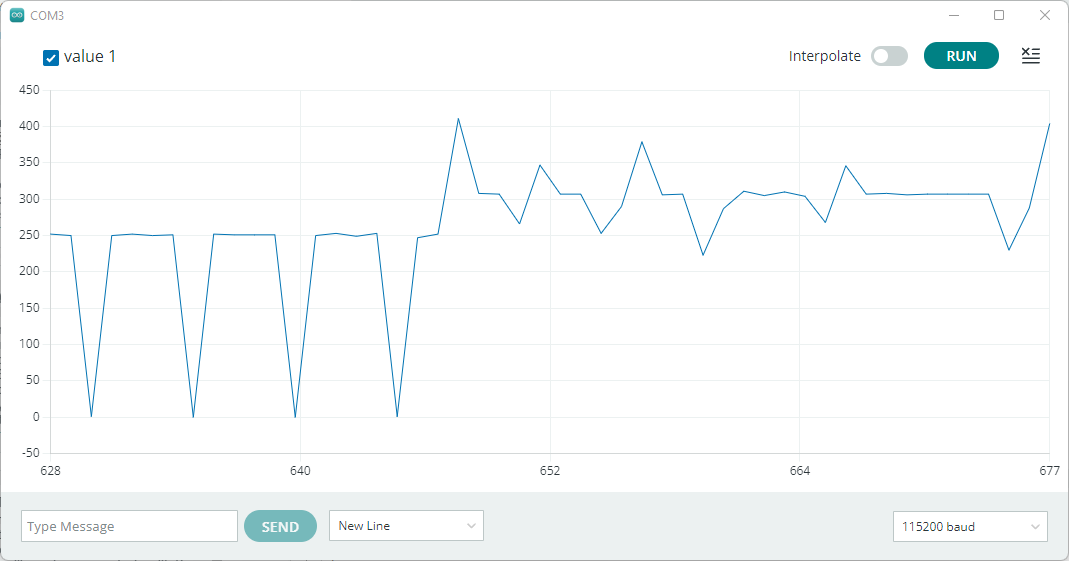
Task: Maximize the COM3 plotter window
Action: 999,15
